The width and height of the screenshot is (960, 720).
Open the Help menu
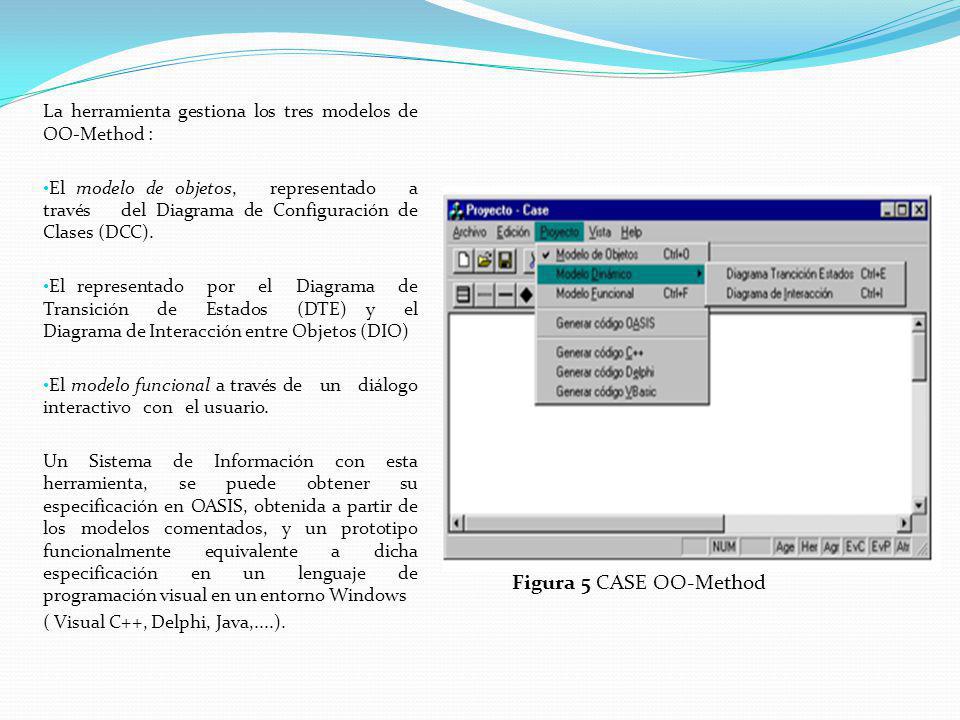point(631,233)
